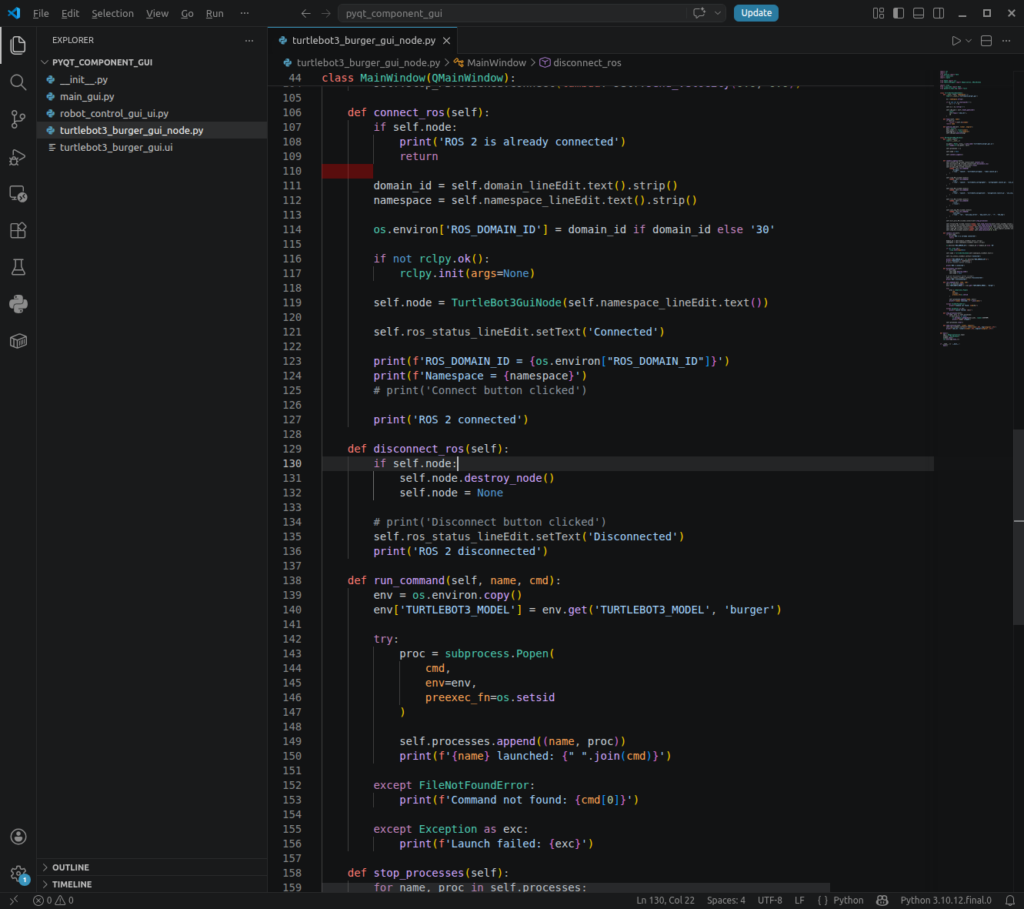Click the code minimap
Viewport: 1024px width, 909px height.
click(975, 208)
